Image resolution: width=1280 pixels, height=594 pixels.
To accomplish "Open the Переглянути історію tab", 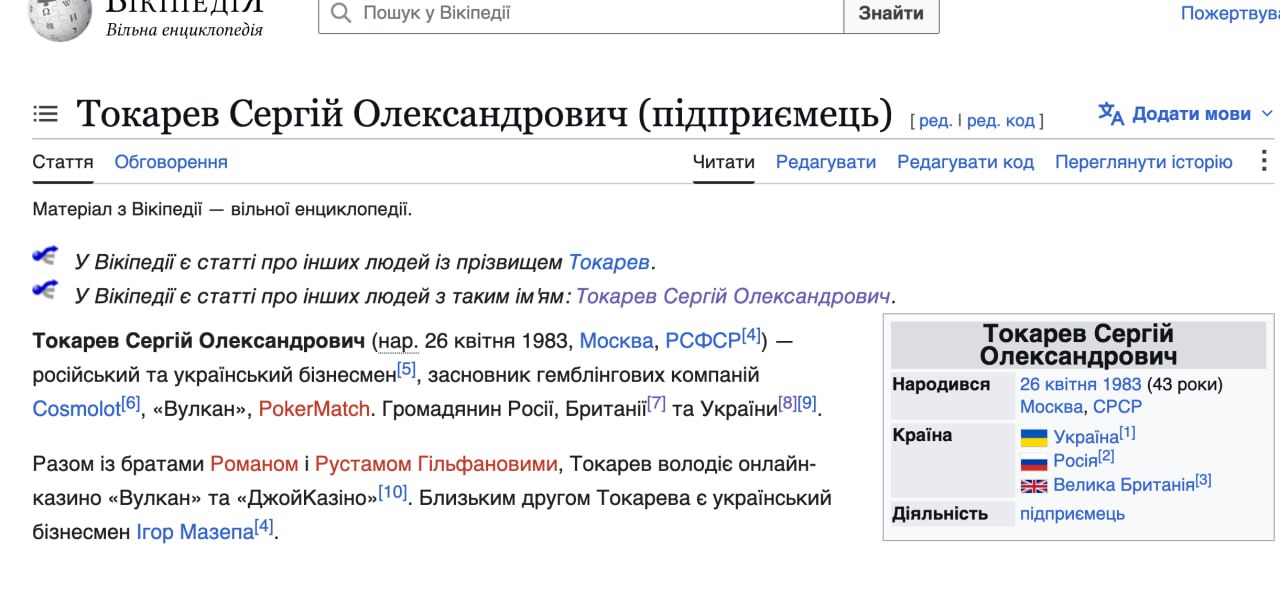I will tap(1143, 162).
